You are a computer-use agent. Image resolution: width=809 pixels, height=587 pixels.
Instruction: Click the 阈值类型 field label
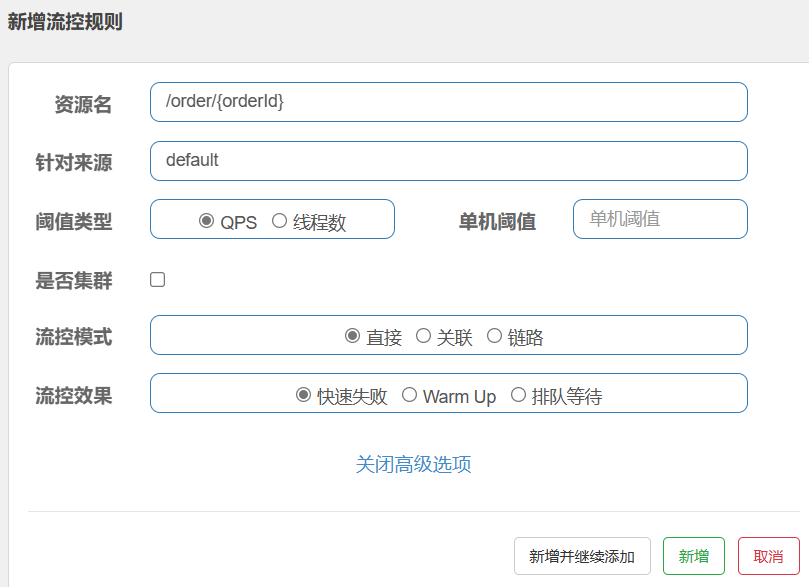click(x=74, y=222)
